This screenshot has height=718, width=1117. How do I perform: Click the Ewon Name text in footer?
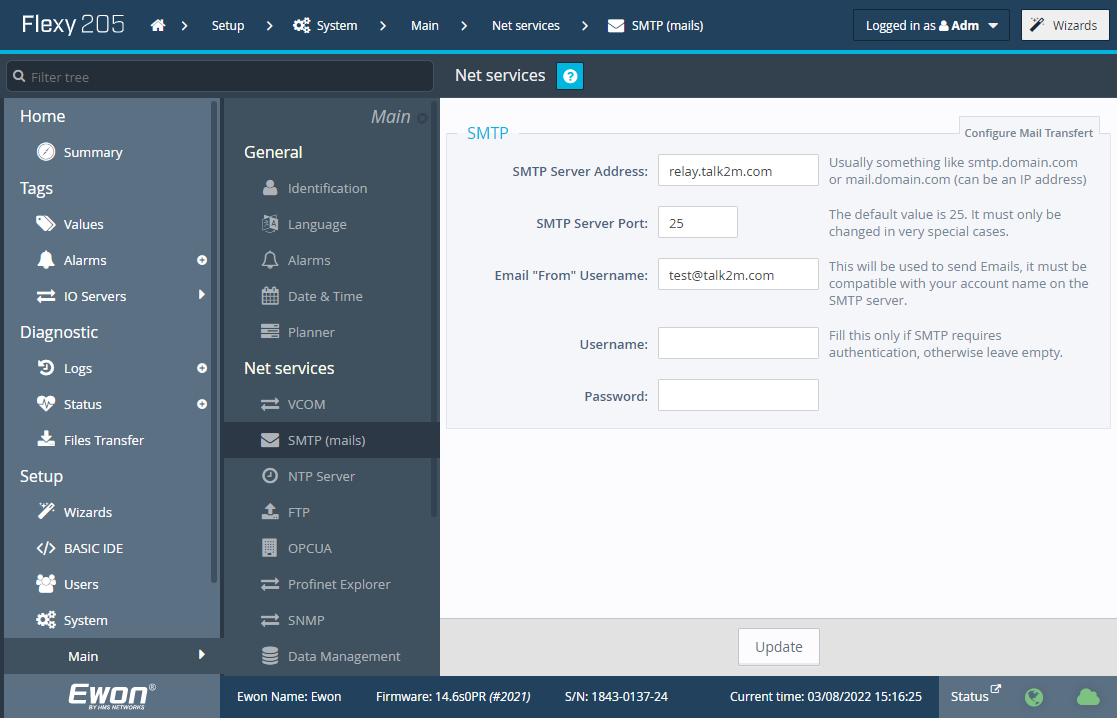click(x=289, y=697)
